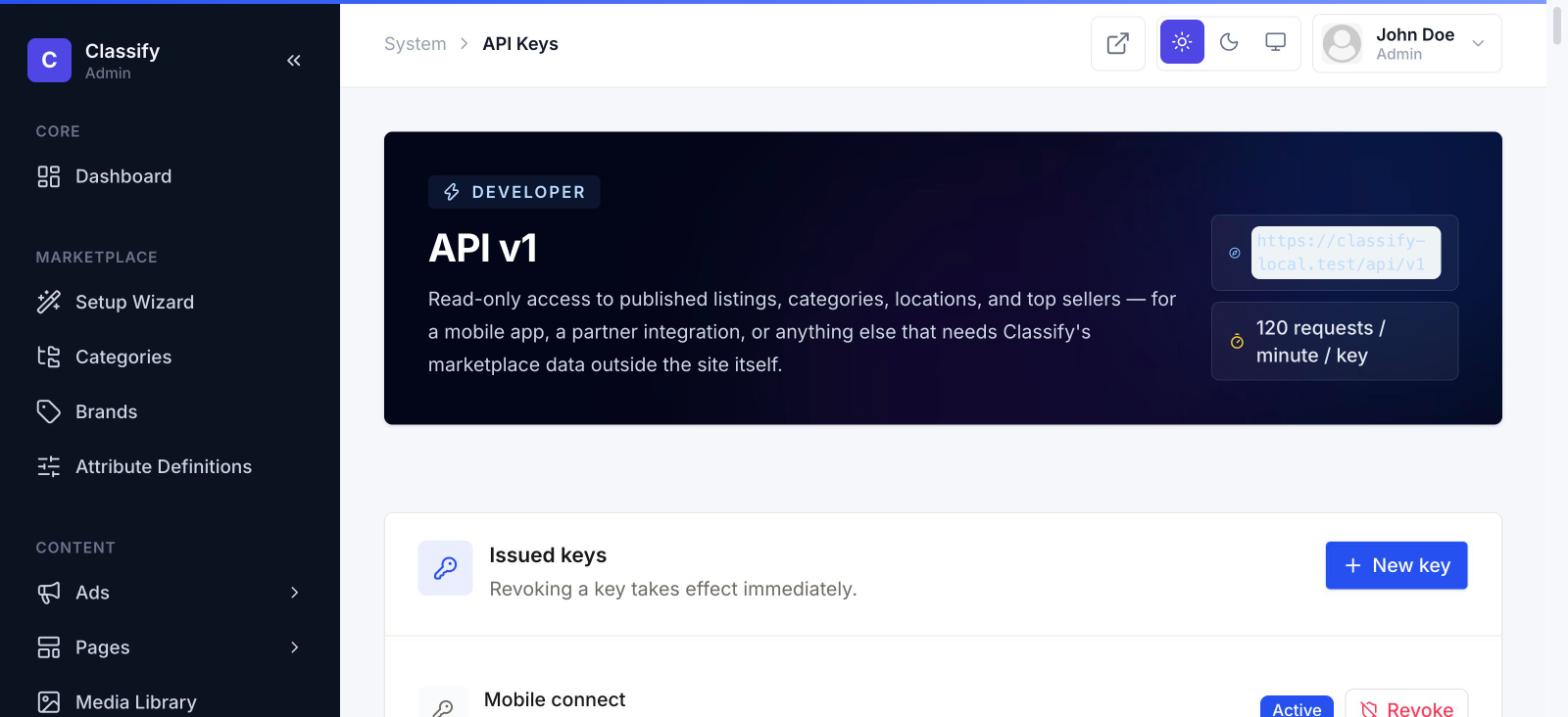The width and height of the screenshot is (1568, 717).
Task: Open Dashboard in sidebar
Action: [170, 176]
